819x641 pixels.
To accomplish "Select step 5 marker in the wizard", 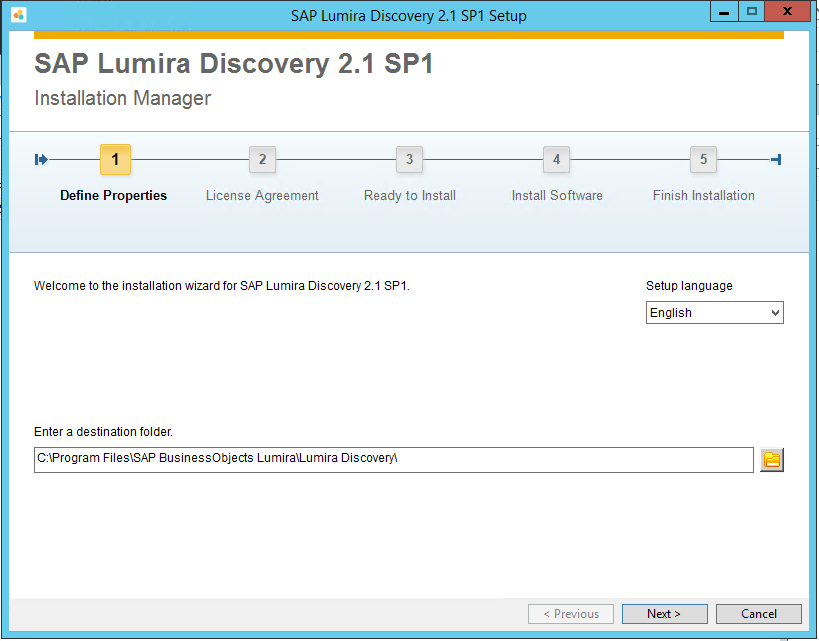I will coord(704,159).
